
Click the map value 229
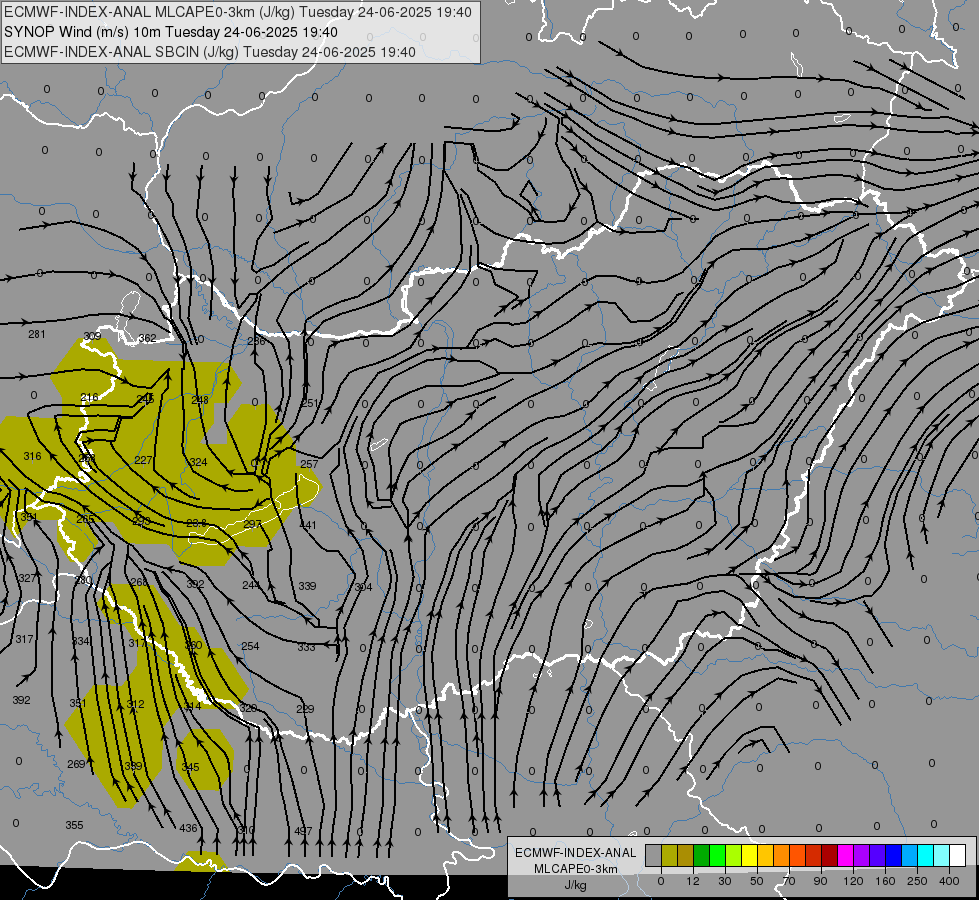pyautogui.click(x=305, y=709)
